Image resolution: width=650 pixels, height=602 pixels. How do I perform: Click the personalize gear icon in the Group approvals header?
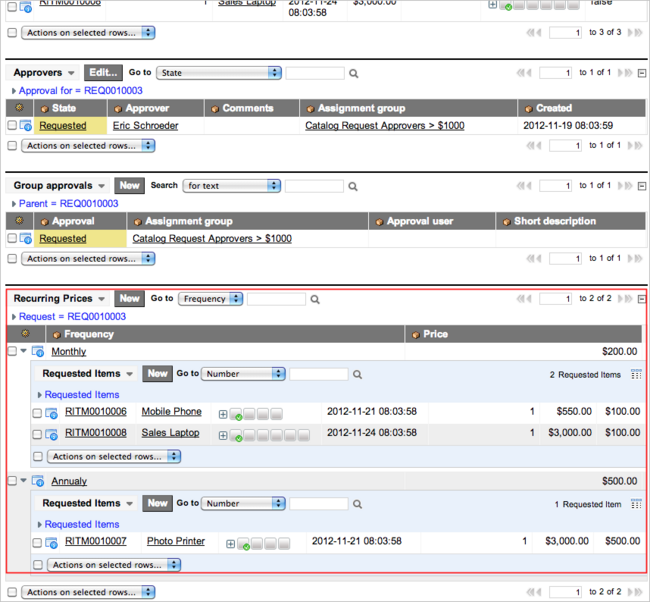19,221
